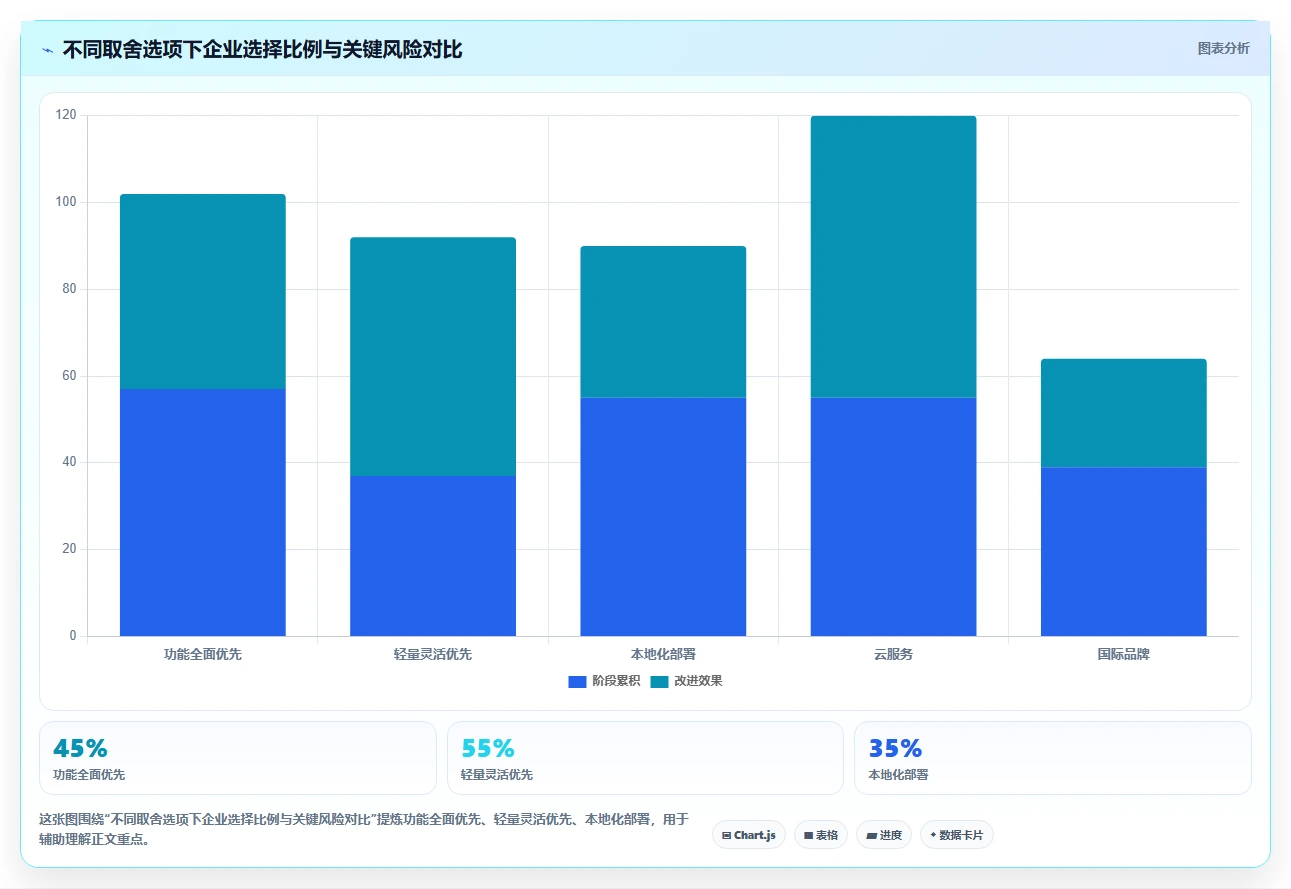
Task: Open the 45% 功能全面优先 data card
Action: click(238, 758)
